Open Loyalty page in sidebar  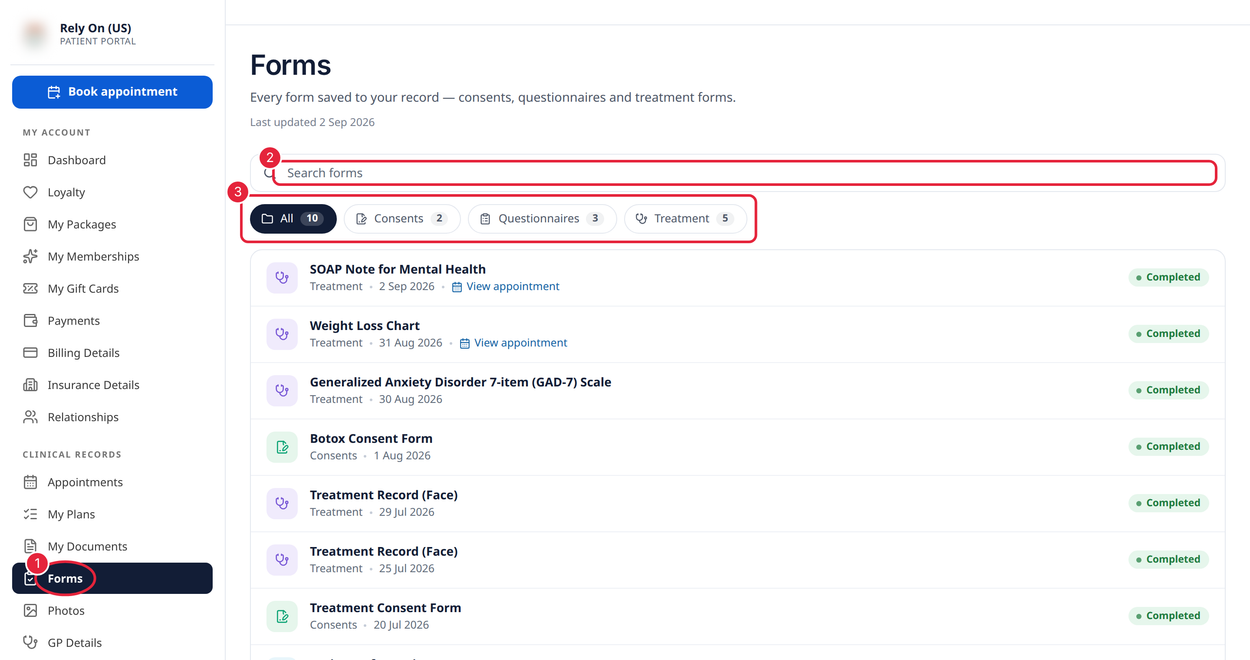tap(112, 192)
